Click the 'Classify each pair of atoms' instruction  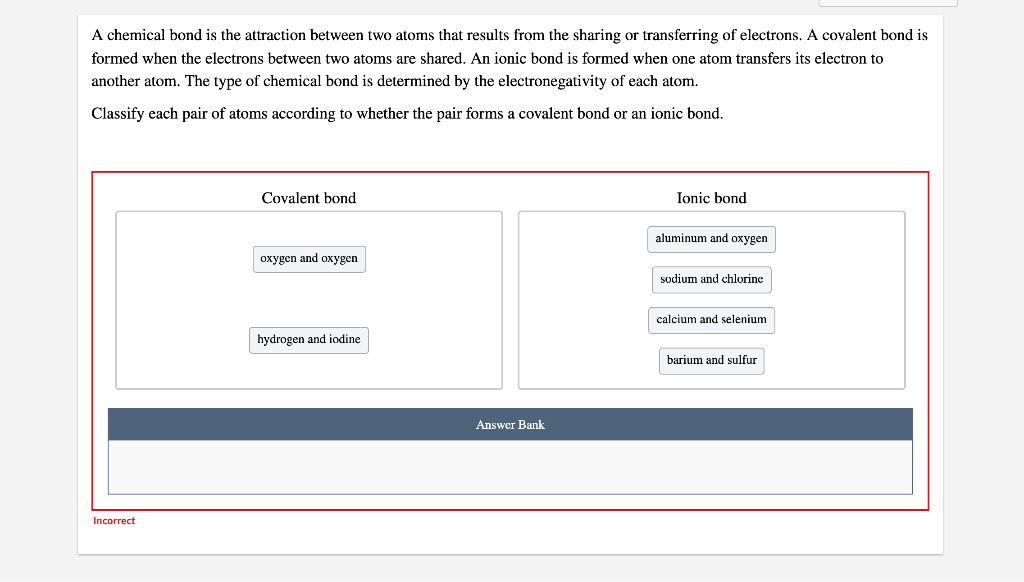click(x=408, y=114)
